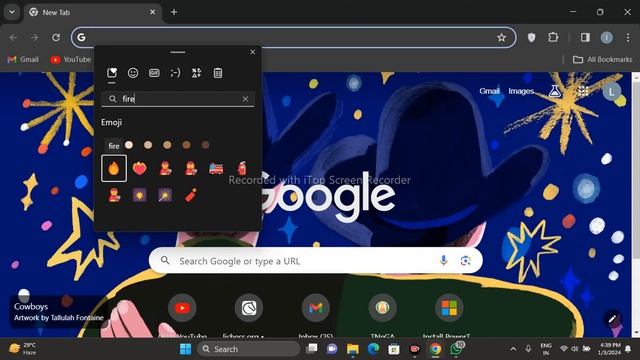Open the weather widget showing 29°C Haze
Viewport: 640px width, 360px height.
(x=24, y=349)
